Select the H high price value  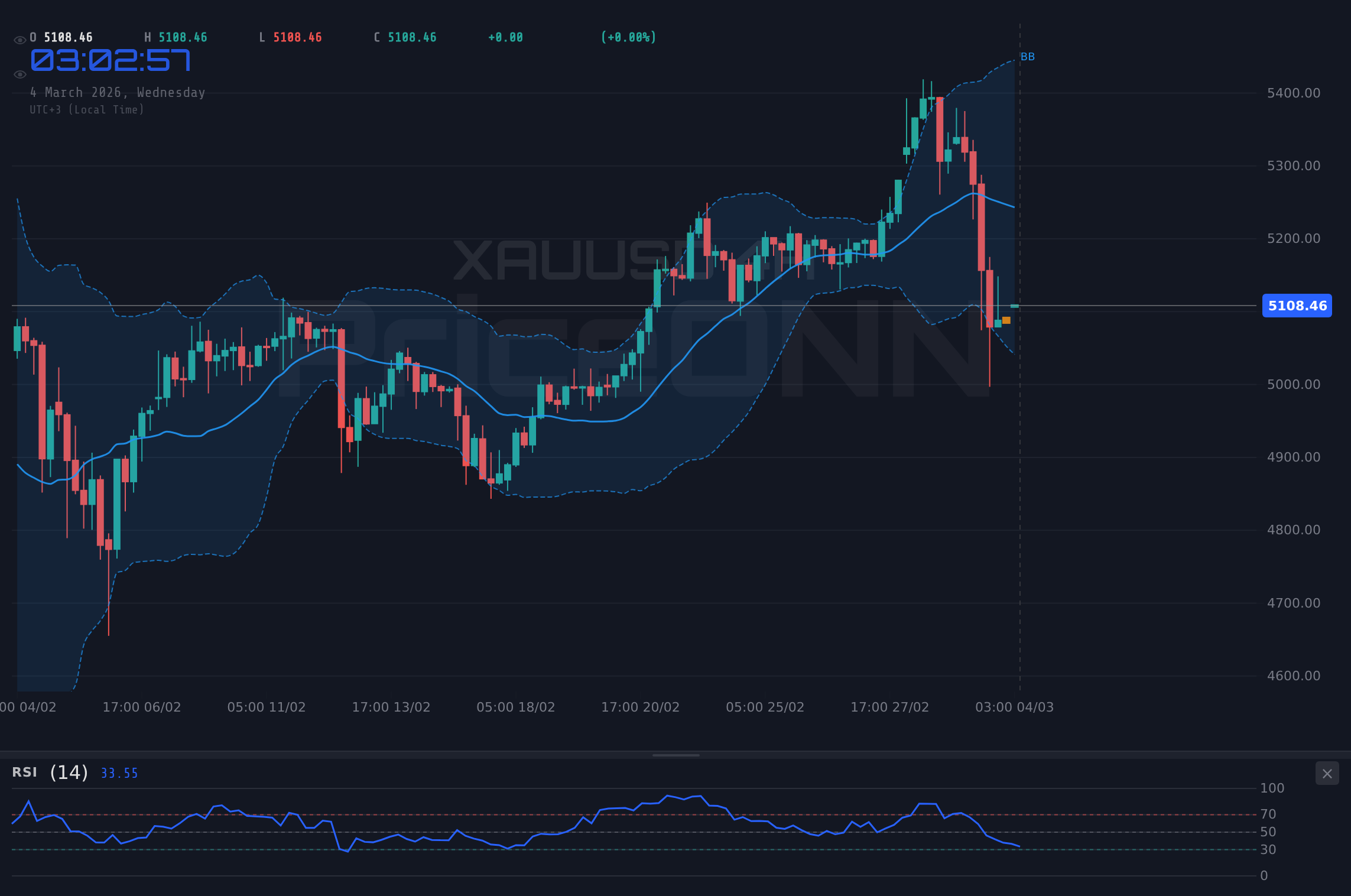point(182,37)
